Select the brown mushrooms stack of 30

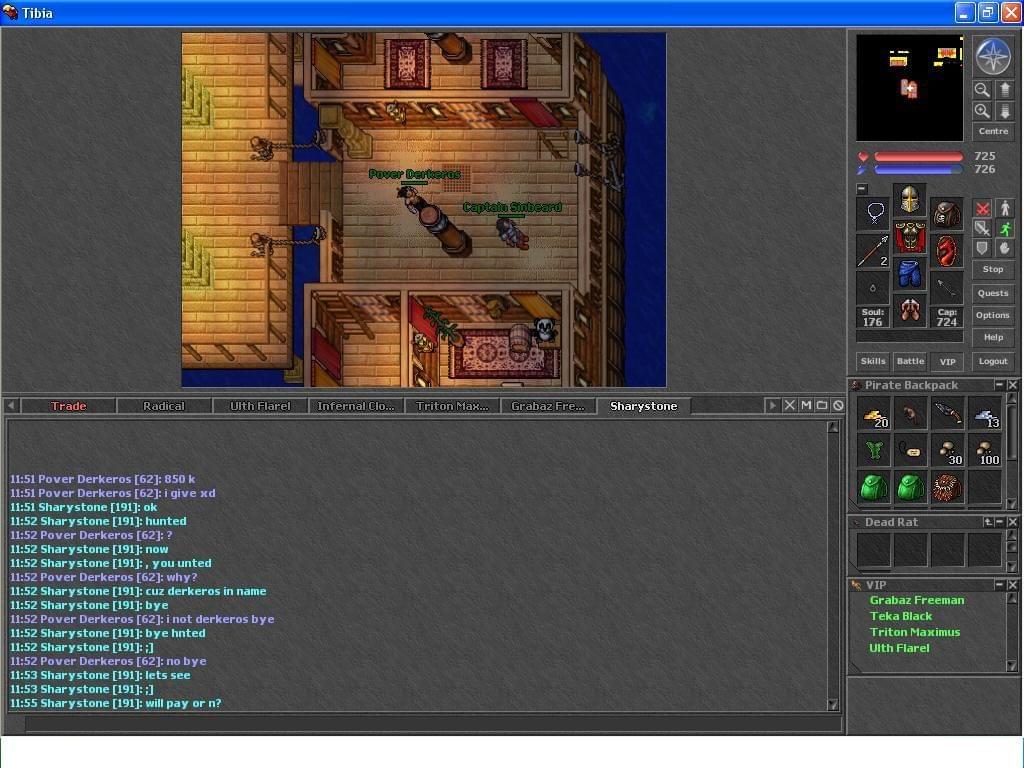coord(948,452)
